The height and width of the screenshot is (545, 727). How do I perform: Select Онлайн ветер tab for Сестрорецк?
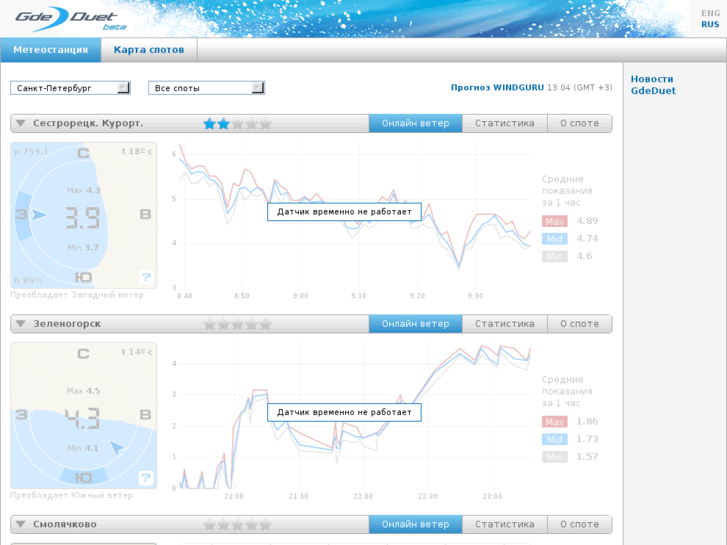click(415, 123)
